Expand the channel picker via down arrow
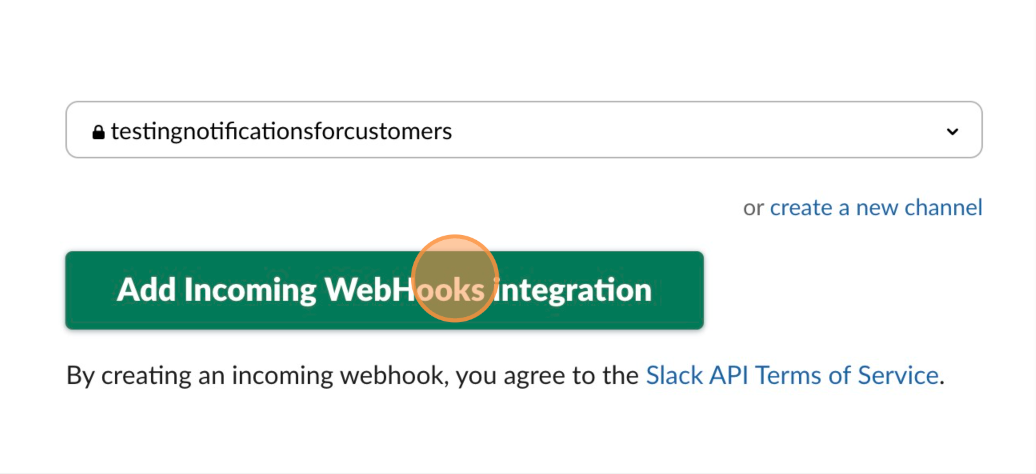The height and width of the screenshot is (474, 1036). (952, 131)
